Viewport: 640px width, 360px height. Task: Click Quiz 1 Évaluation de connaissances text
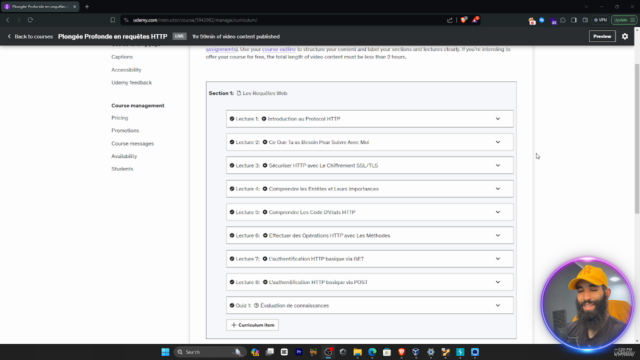pyautogui.click(x=294, y=305)
